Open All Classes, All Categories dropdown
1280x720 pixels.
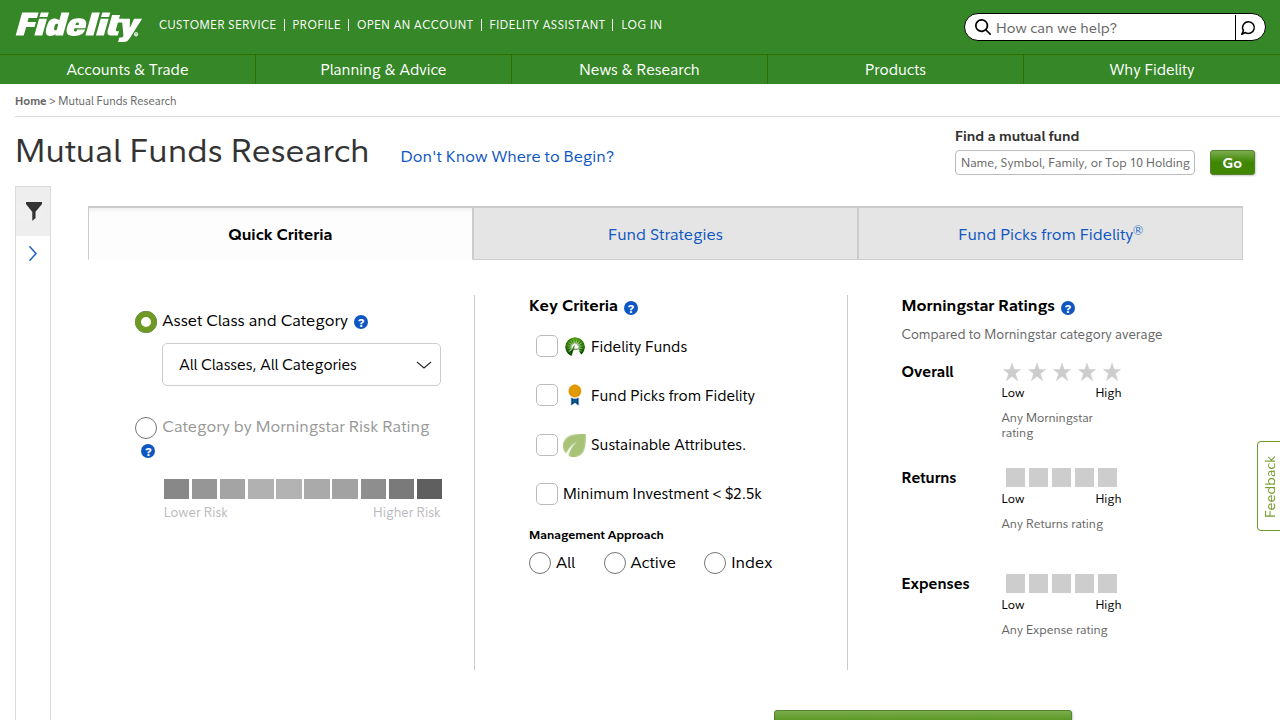pyautogui.click(x=301, y=365)
